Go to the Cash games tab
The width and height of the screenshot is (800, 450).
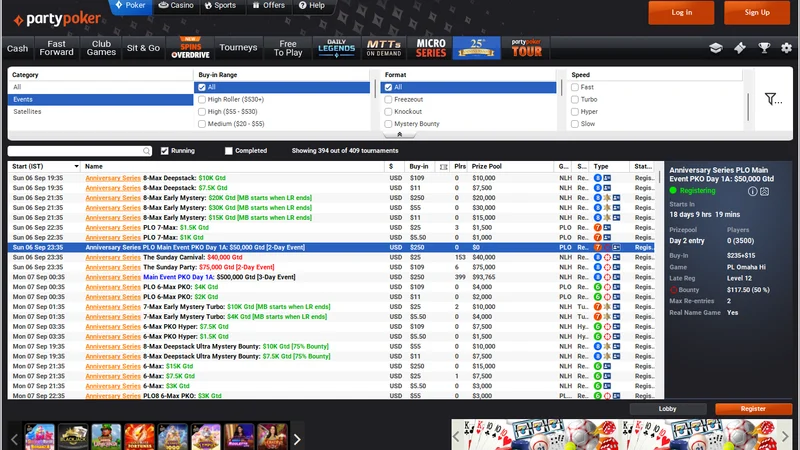coord(17,48)
